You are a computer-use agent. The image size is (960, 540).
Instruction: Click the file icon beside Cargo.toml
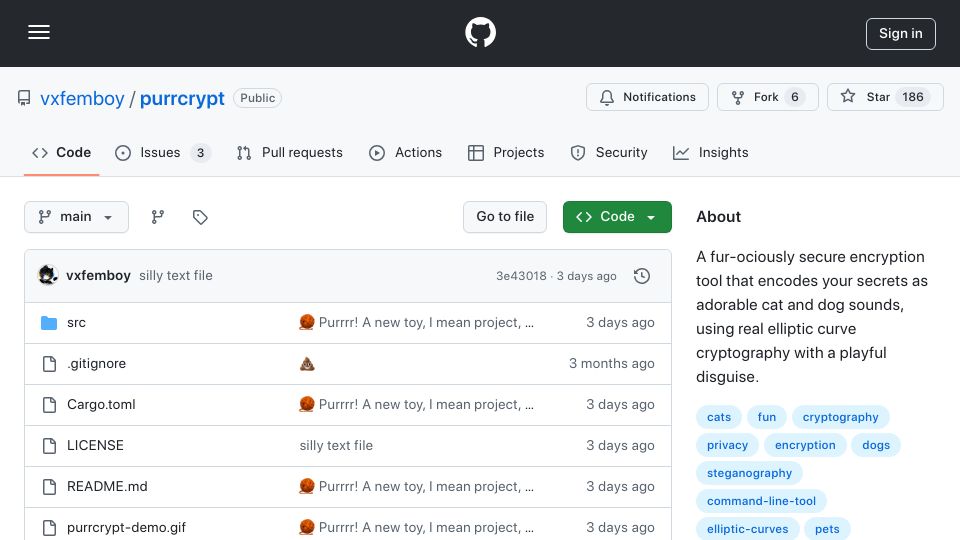(49, 405)
